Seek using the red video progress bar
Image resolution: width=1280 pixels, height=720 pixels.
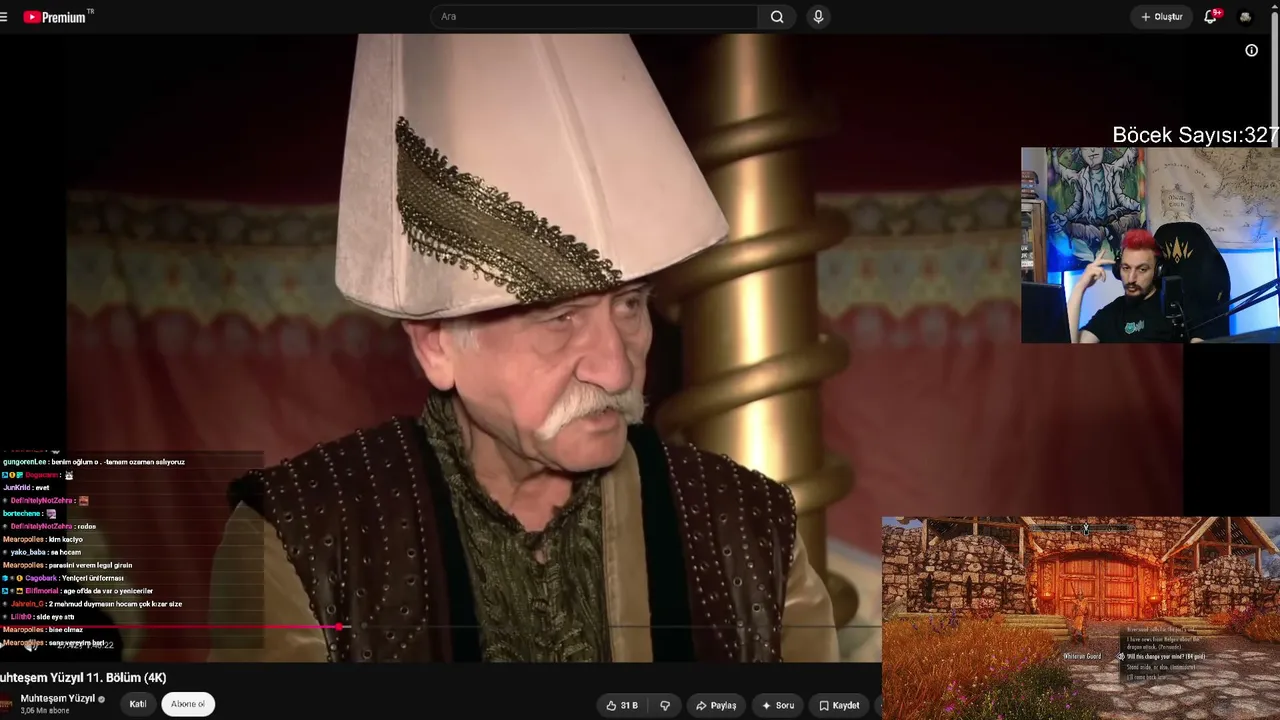(x=440, y=627)
